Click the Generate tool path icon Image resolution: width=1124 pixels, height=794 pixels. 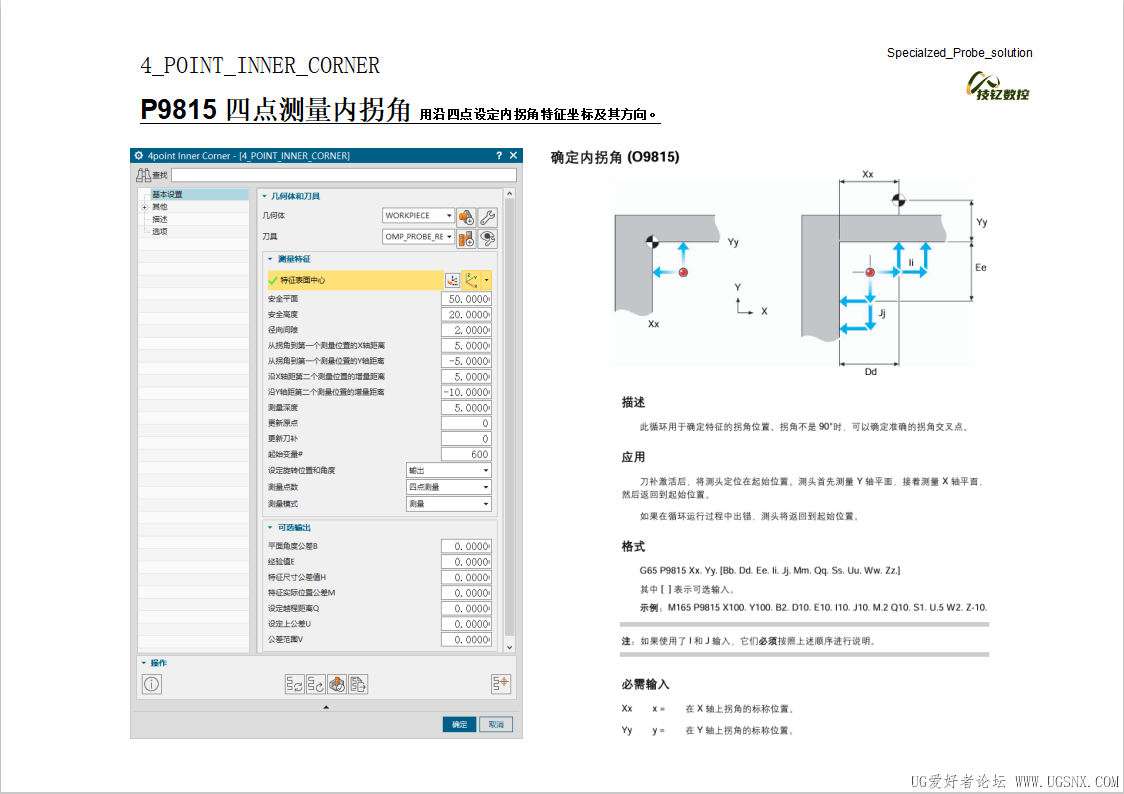pos(295,685)
